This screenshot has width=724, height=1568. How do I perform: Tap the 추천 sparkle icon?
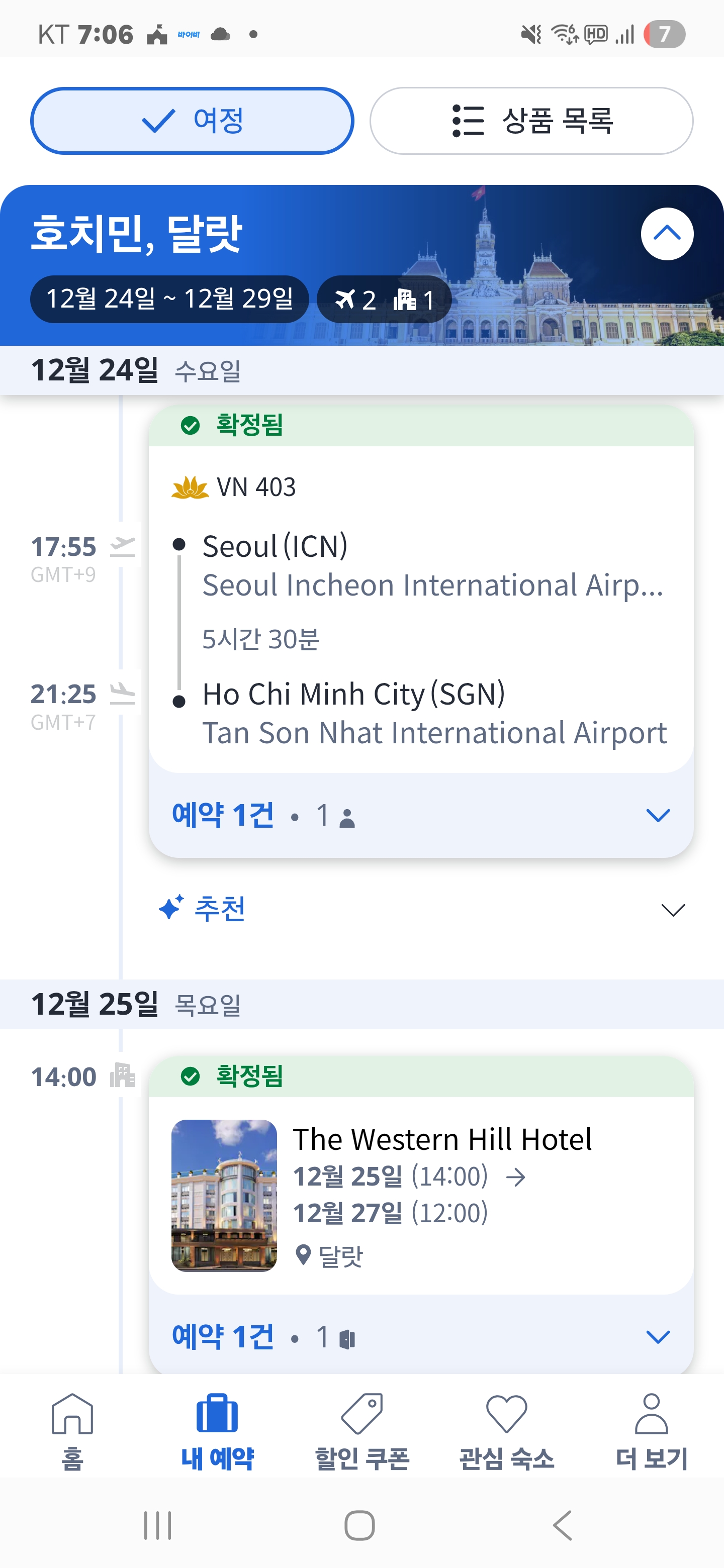(171, 908)
